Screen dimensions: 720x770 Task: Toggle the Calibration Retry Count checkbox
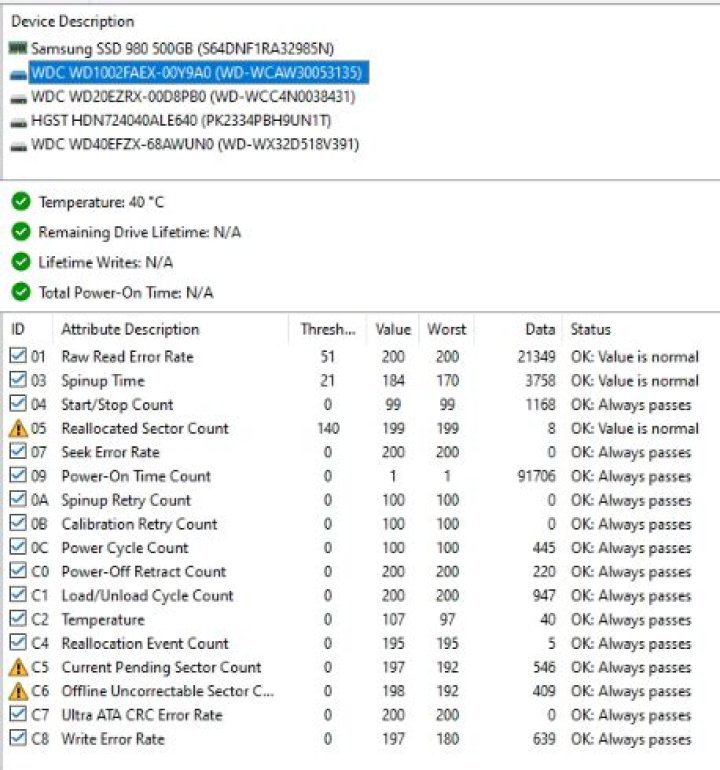pyautogui.click(x=18, y=523)
